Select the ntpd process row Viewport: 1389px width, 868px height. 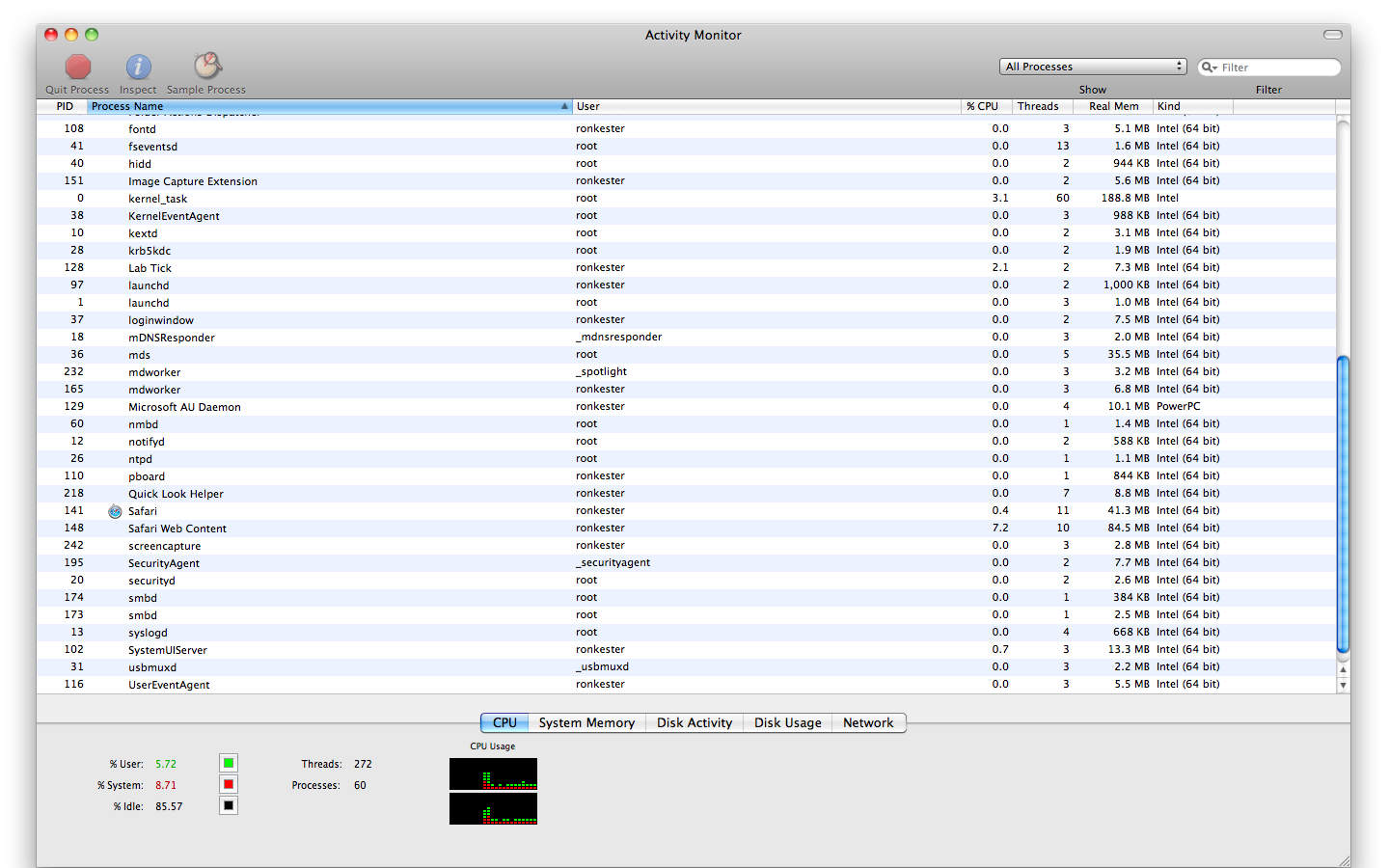tap(686, 458)
